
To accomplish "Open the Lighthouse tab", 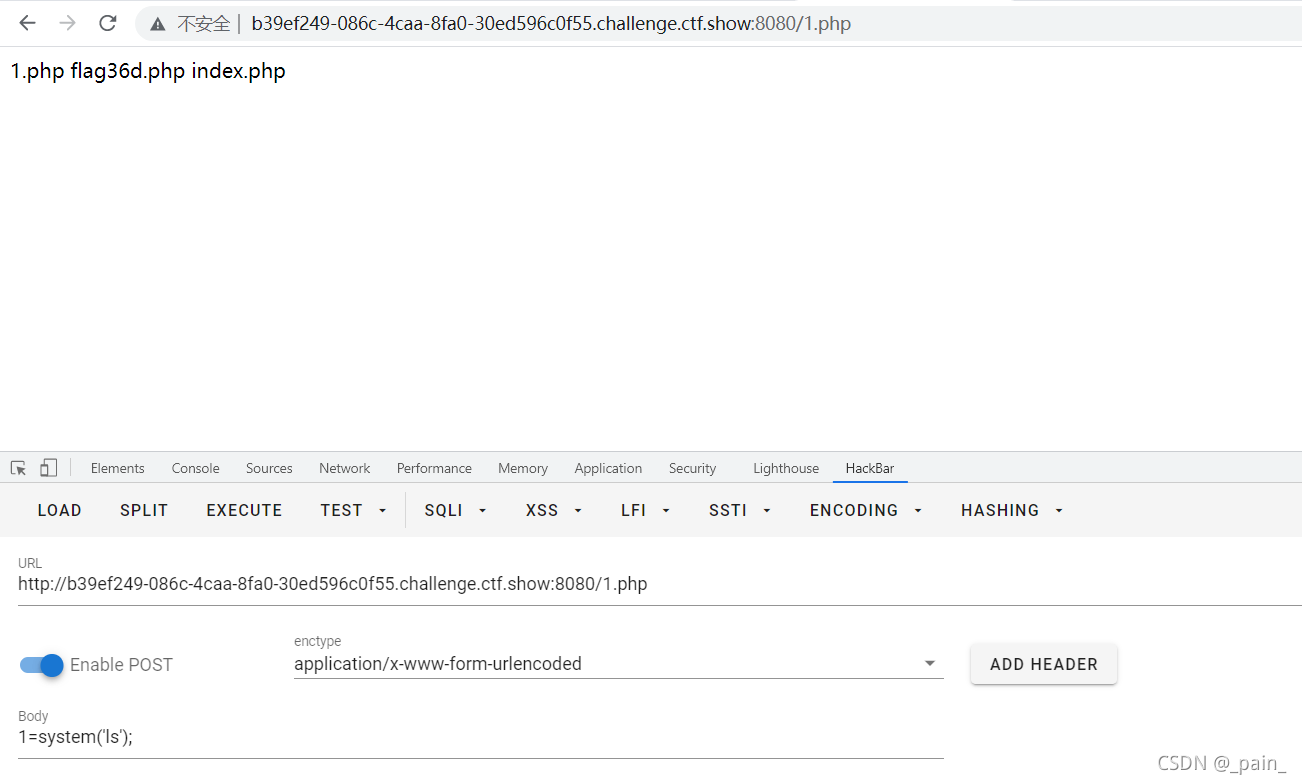I will [x=786, y=468].
